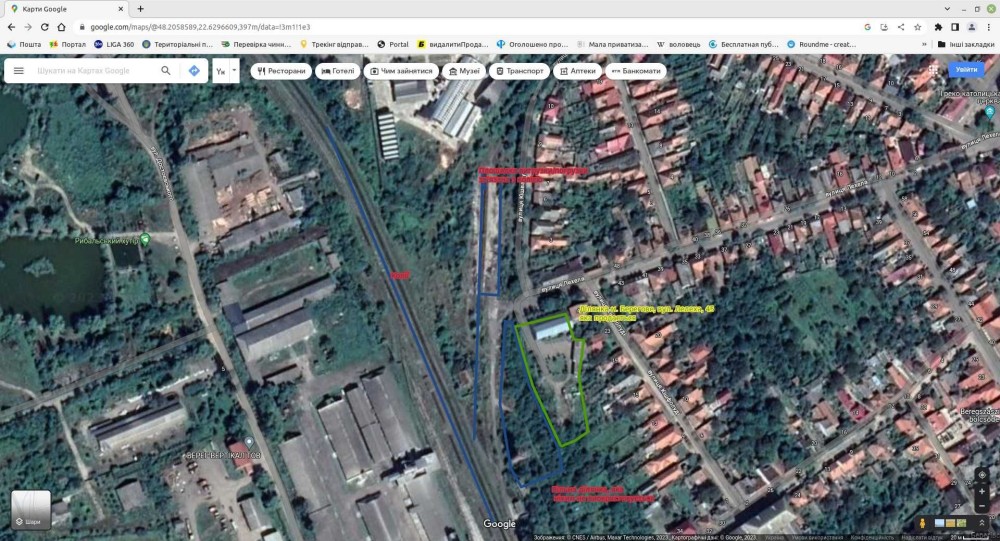Focus the Maps search input field
Screen dimensions: 1000x541
click(x=95, y=71)
